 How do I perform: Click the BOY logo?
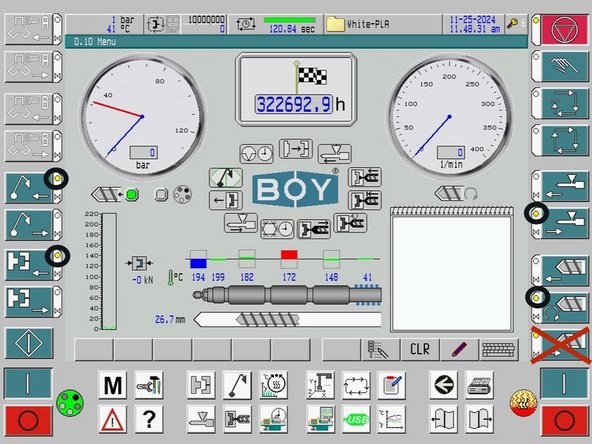point(295,189)
